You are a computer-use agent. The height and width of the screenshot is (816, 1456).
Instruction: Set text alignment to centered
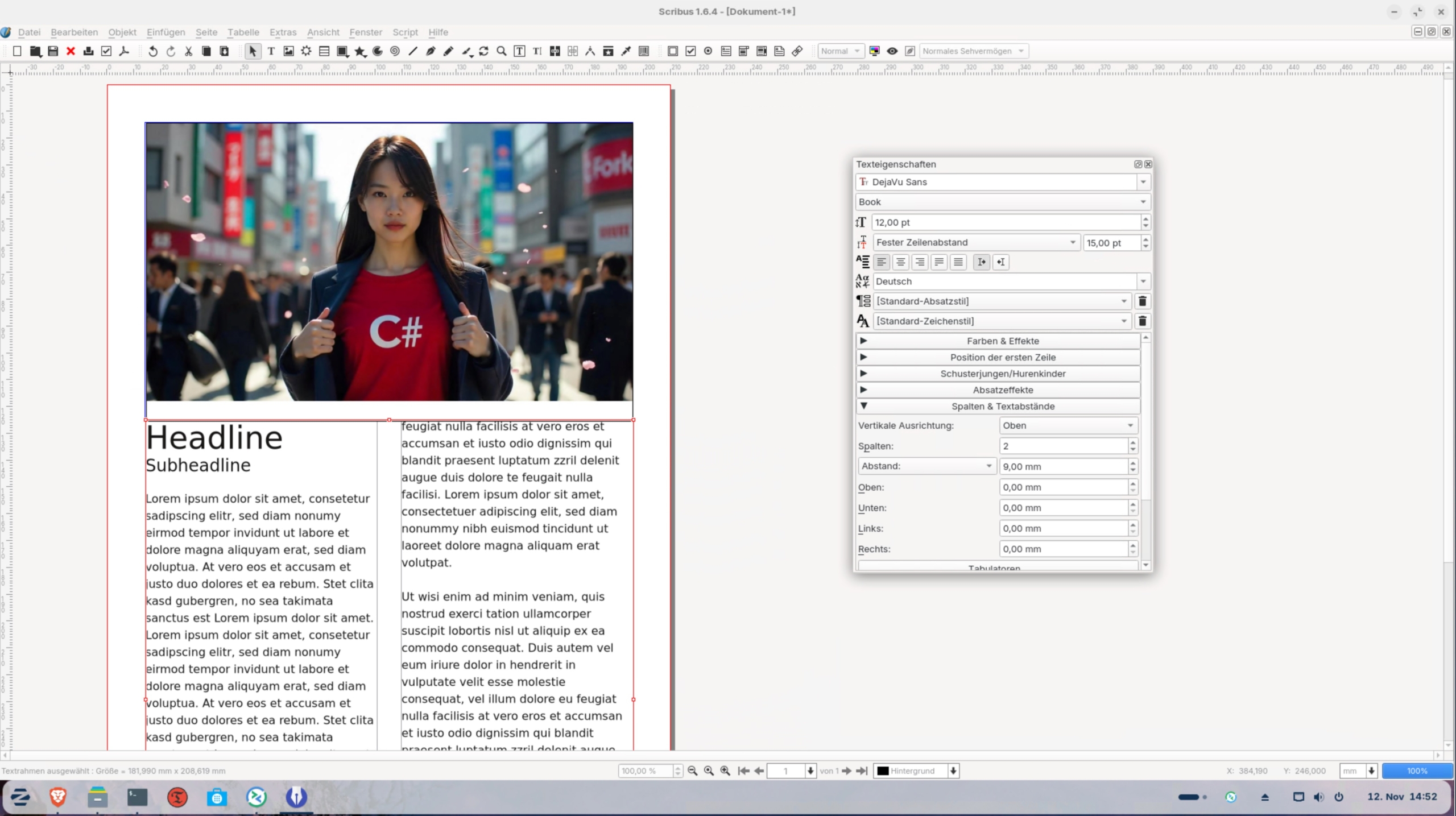pos(900,262)
